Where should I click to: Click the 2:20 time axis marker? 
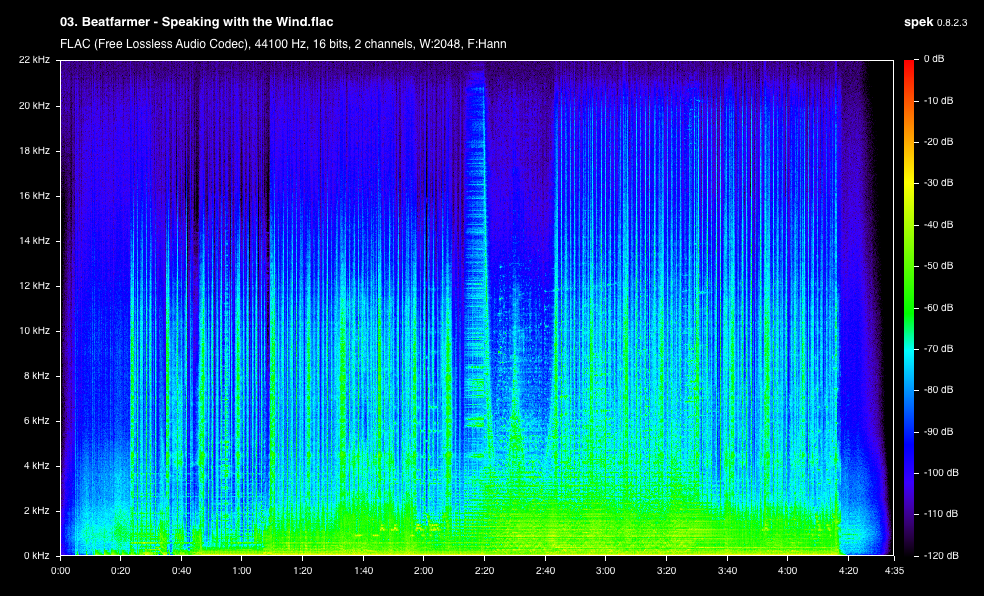pos(484,570)
